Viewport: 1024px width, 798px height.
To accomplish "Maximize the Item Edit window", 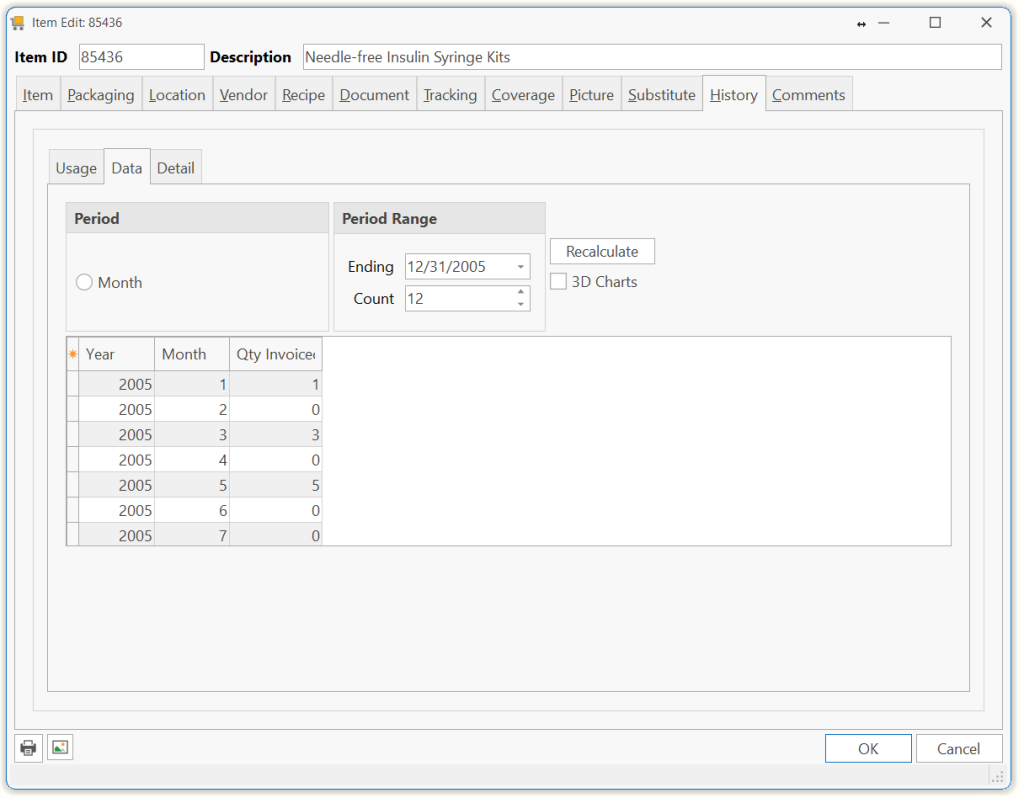I will [x=935, y=23].
